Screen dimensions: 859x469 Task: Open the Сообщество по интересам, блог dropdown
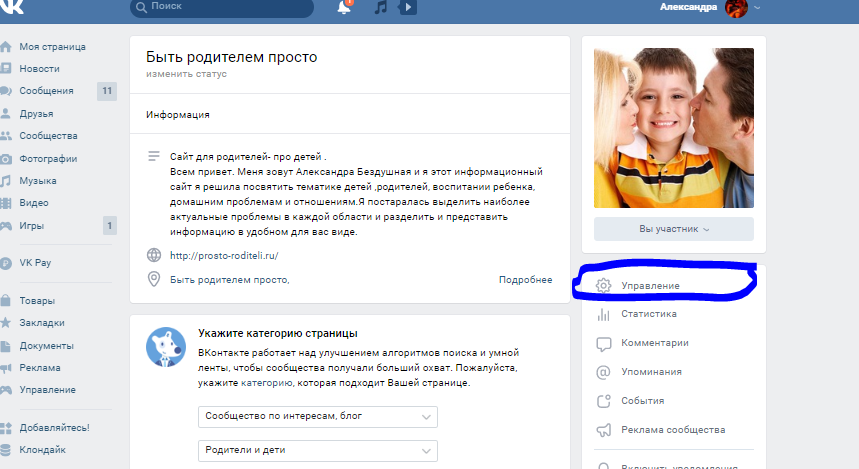click(318, 416)
